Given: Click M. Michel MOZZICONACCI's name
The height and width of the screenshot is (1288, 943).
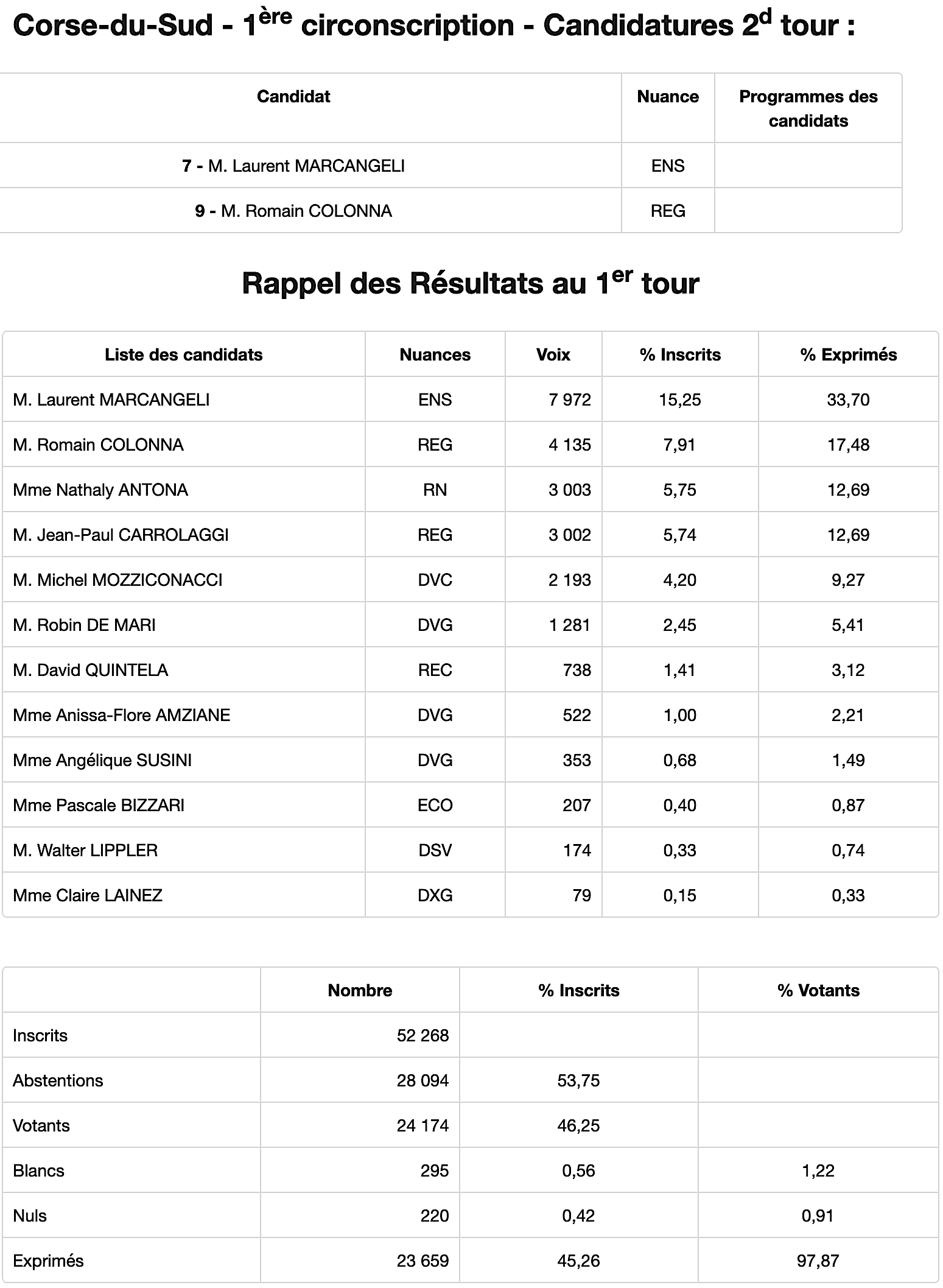Looking at the screenshot, I should click(117, 580).
